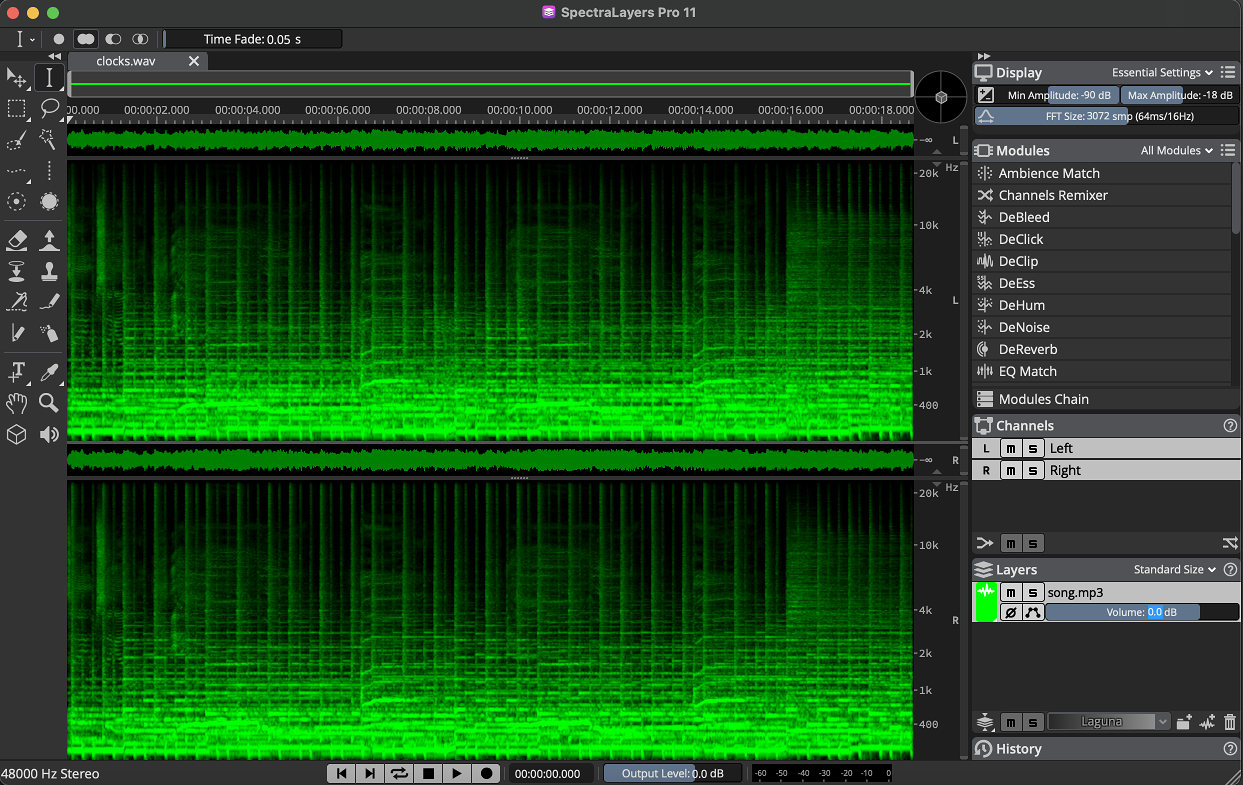The width and height of the screenshot is (1243, 785).
Task: Open the Modules Chain
Action: (x=1043, y=399)
